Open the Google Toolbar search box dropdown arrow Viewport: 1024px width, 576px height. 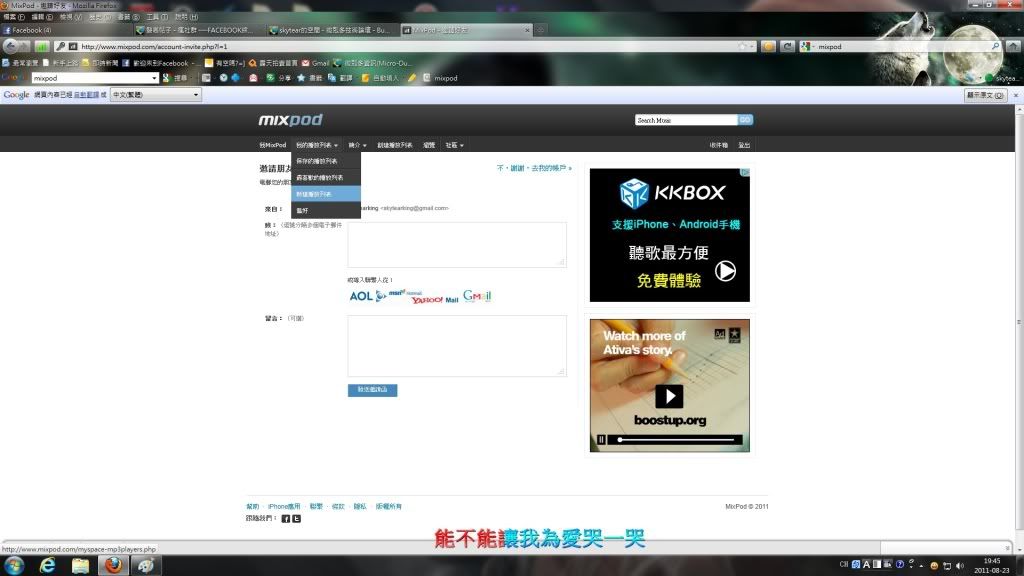point(154,78)
